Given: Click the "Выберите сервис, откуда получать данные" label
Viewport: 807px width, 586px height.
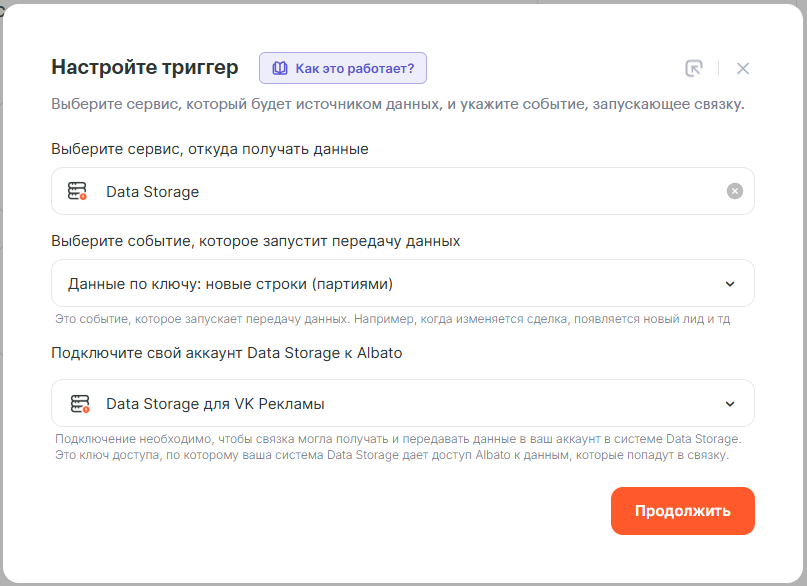Looking at the screenshot, I should tap(210, 149).
